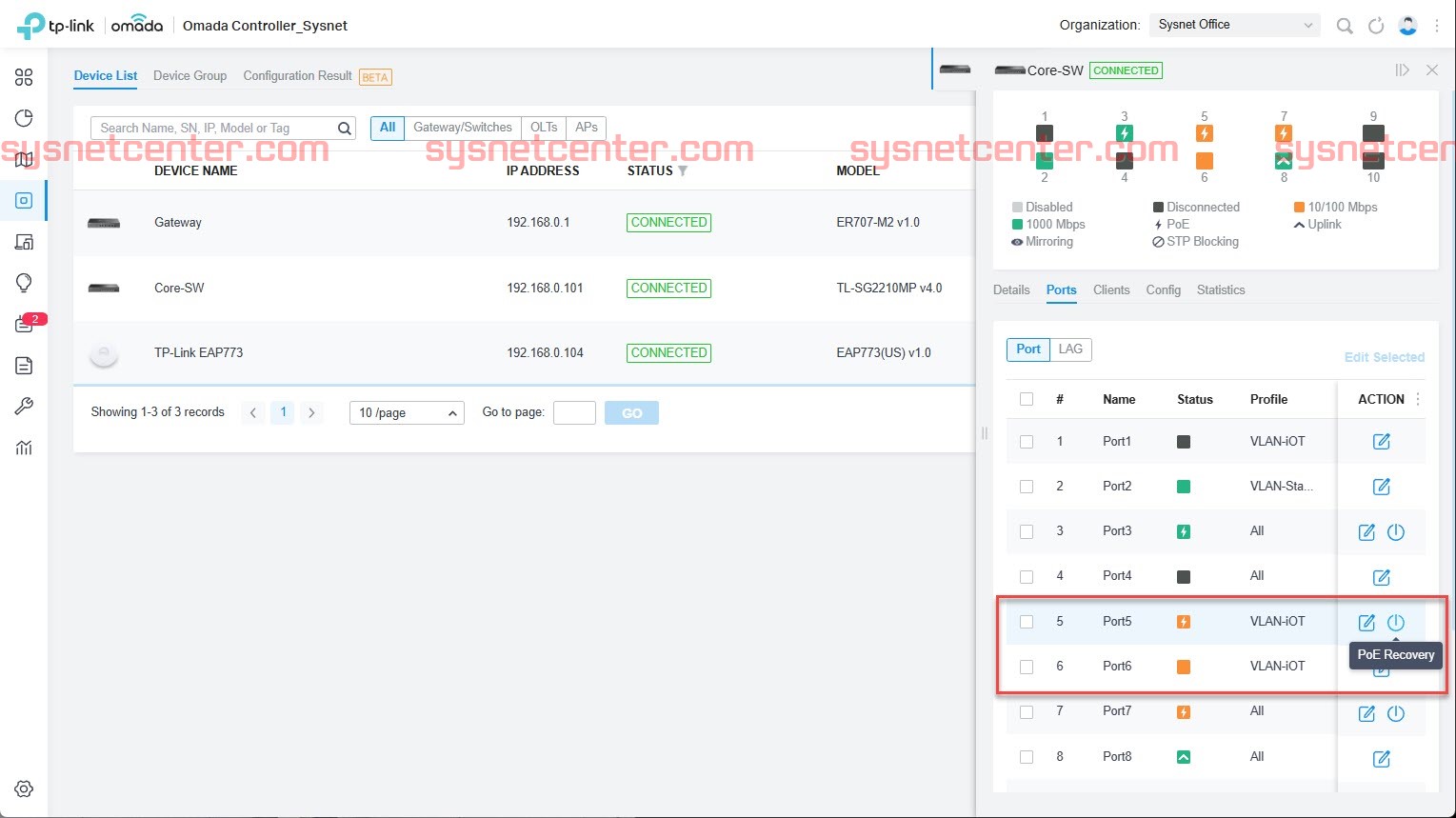Image resolution: width=1456 pixels, height=818 pixels.
Task: Select port 6 in the switch diagram
Action: tap(1205, 161)
